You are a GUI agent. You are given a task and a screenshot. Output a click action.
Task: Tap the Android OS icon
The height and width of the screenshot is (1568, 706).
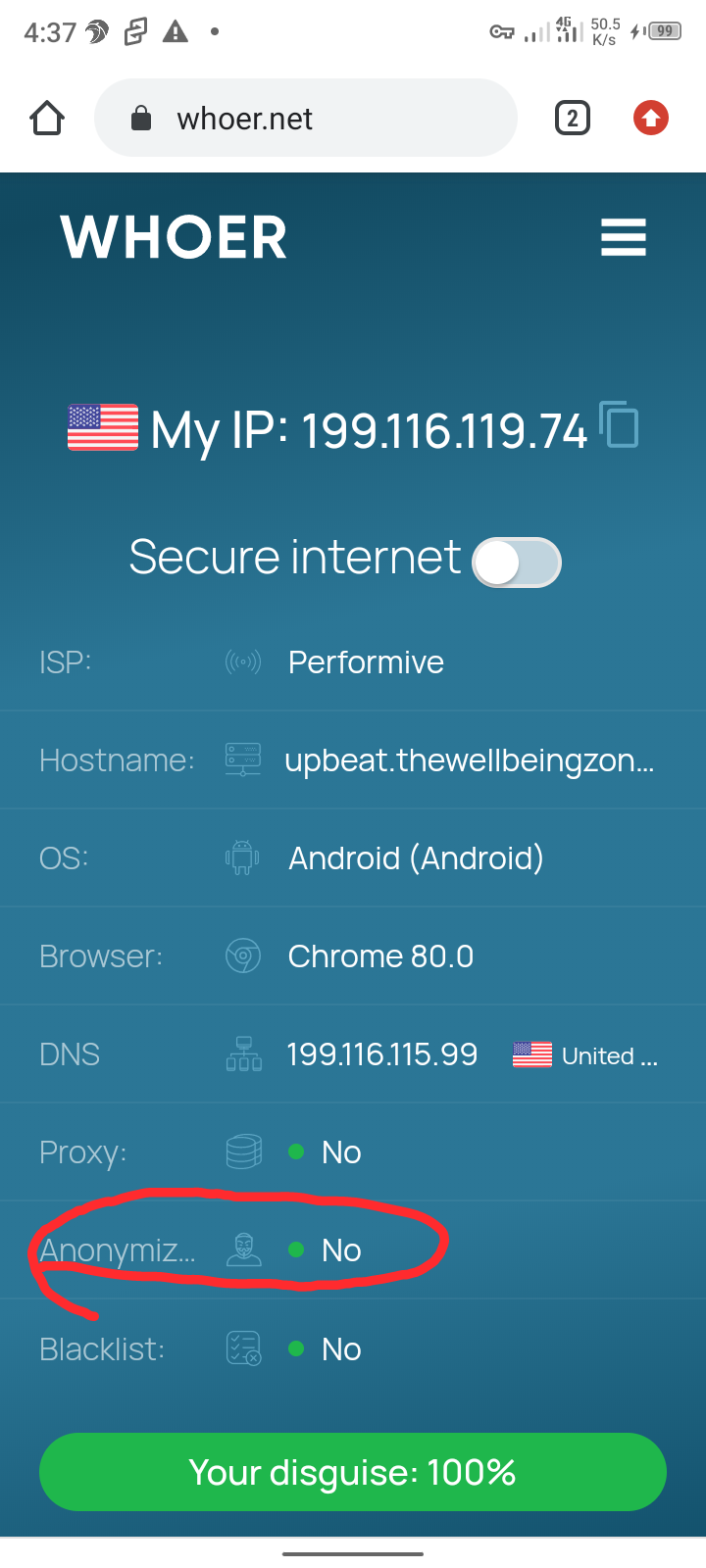pyautogui.click(x=242, y=858)
